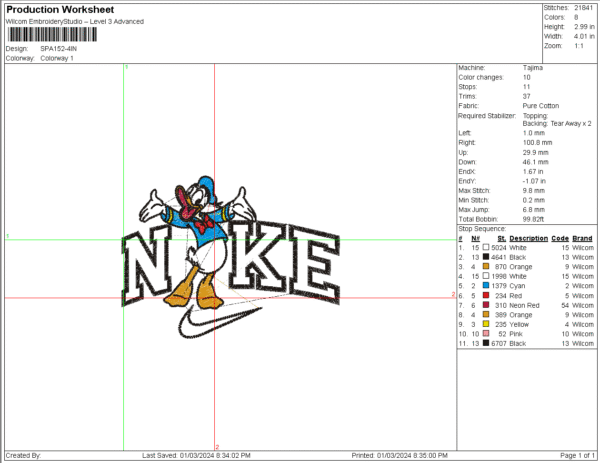The width and height of the screenshot is (600, 463).
Task: Click the Height value '2.99 in'
Action: [x=584, y=27]
